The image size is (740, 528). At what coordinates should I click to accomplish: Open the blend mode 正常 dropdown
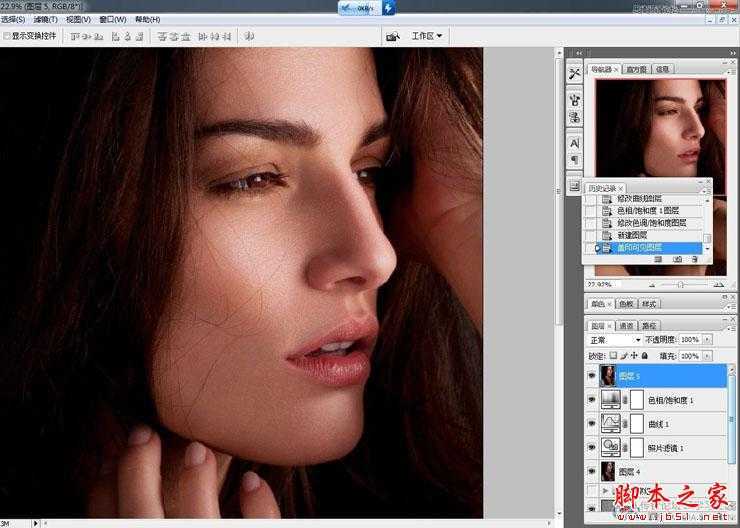pos(615,340)
